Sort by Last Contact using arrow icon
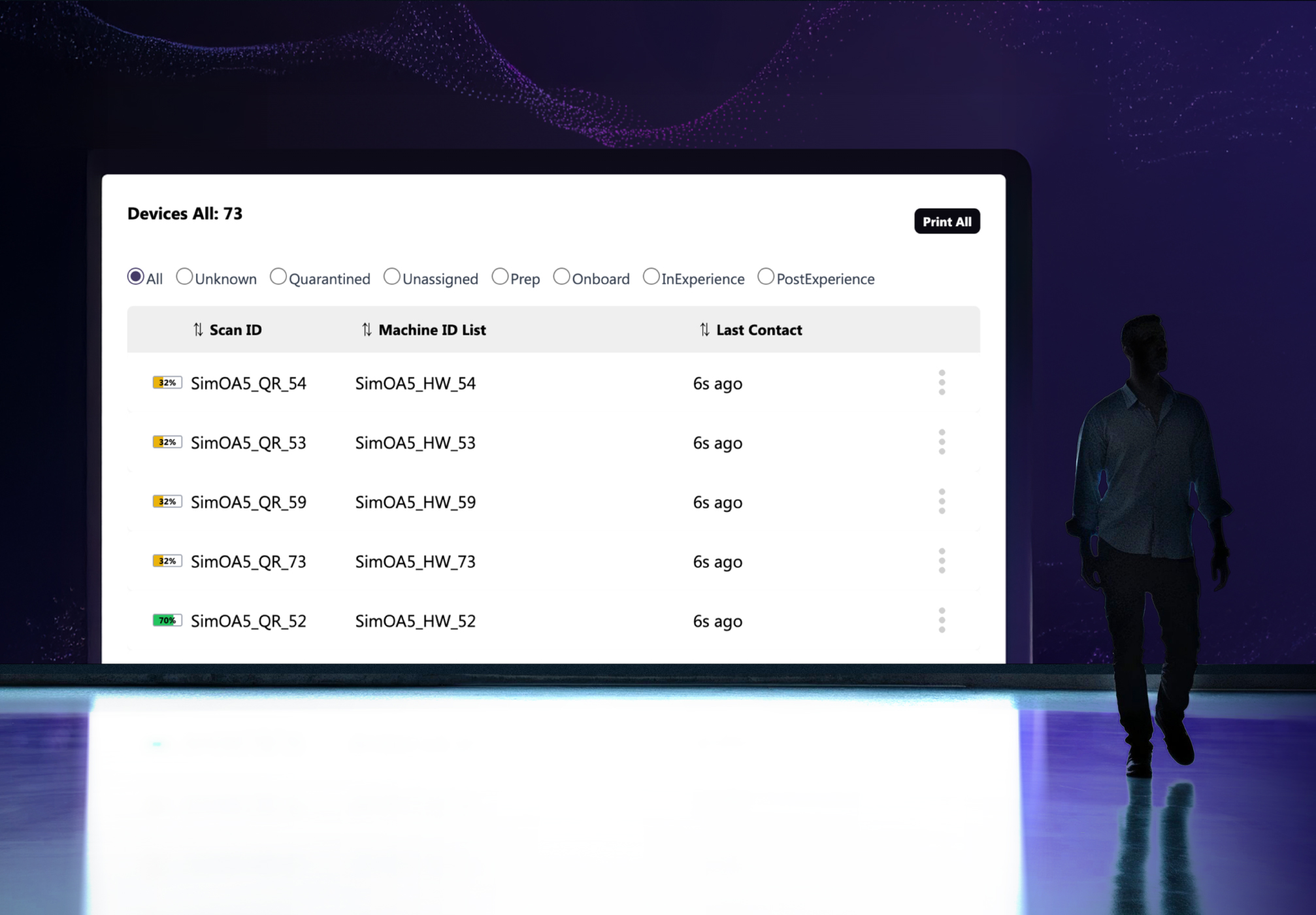 704,330
